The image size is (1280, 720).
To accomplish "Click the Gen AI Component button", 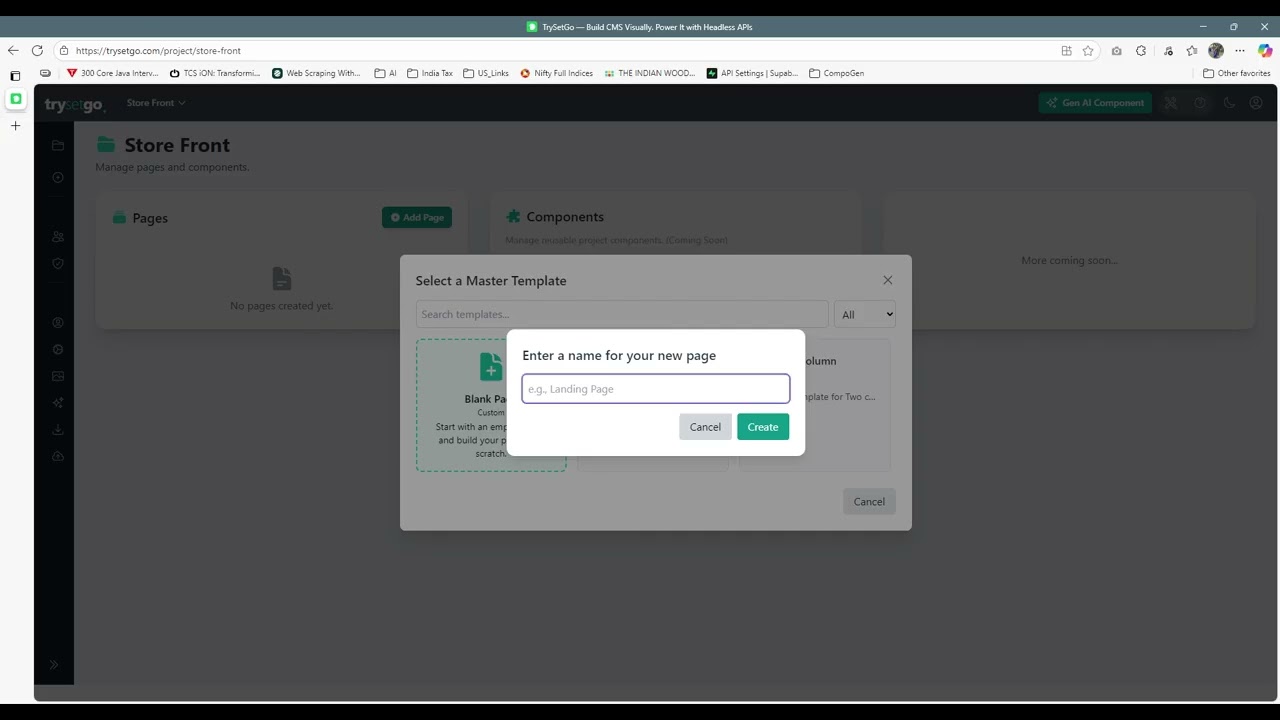I will point(1095,103).
